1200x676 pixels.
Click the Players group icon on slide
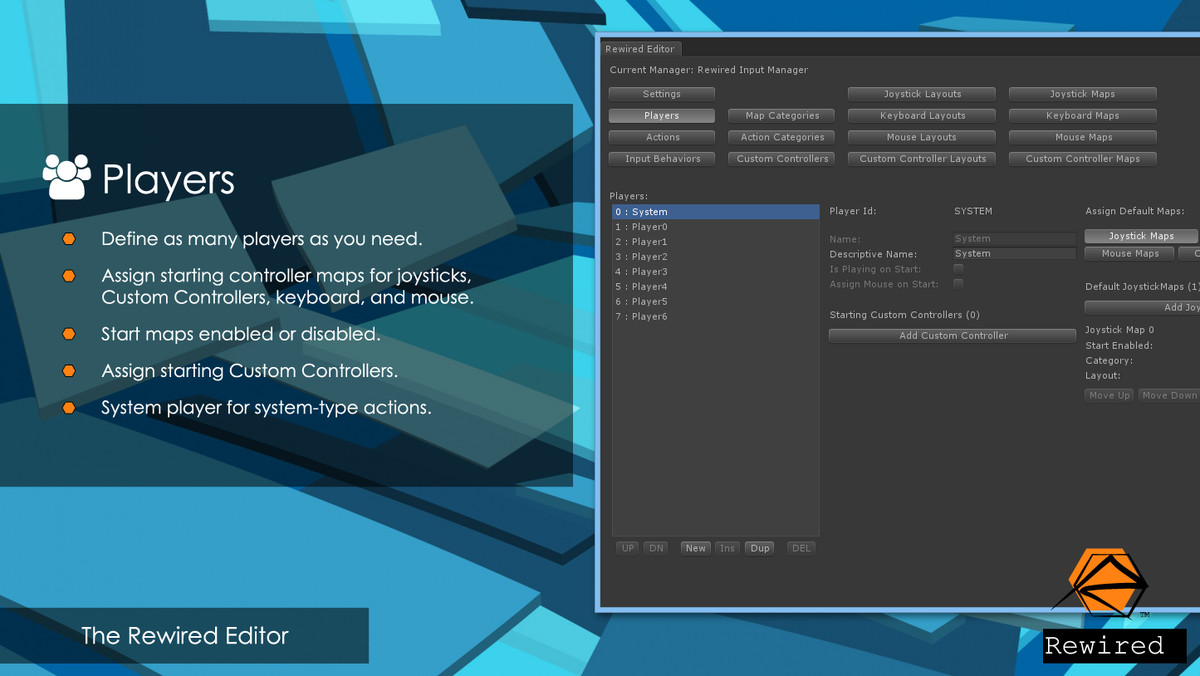(x=67, y=177)
